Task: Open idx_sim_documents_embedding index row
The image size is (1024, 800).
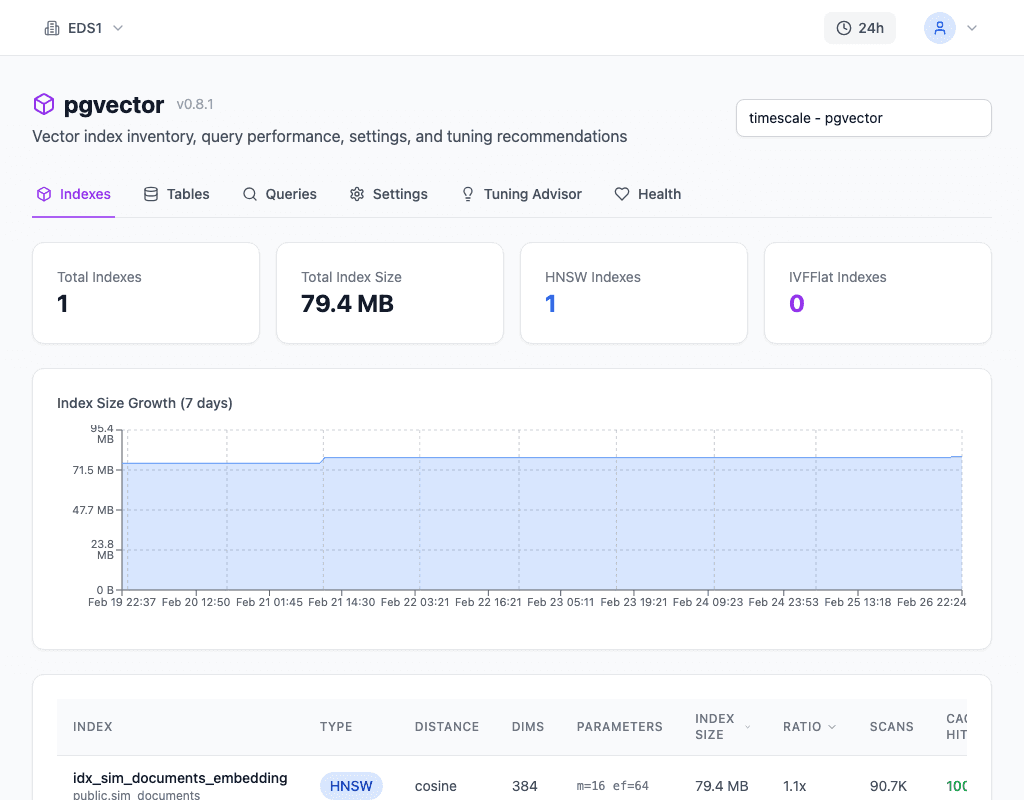Action: [180, 778]
